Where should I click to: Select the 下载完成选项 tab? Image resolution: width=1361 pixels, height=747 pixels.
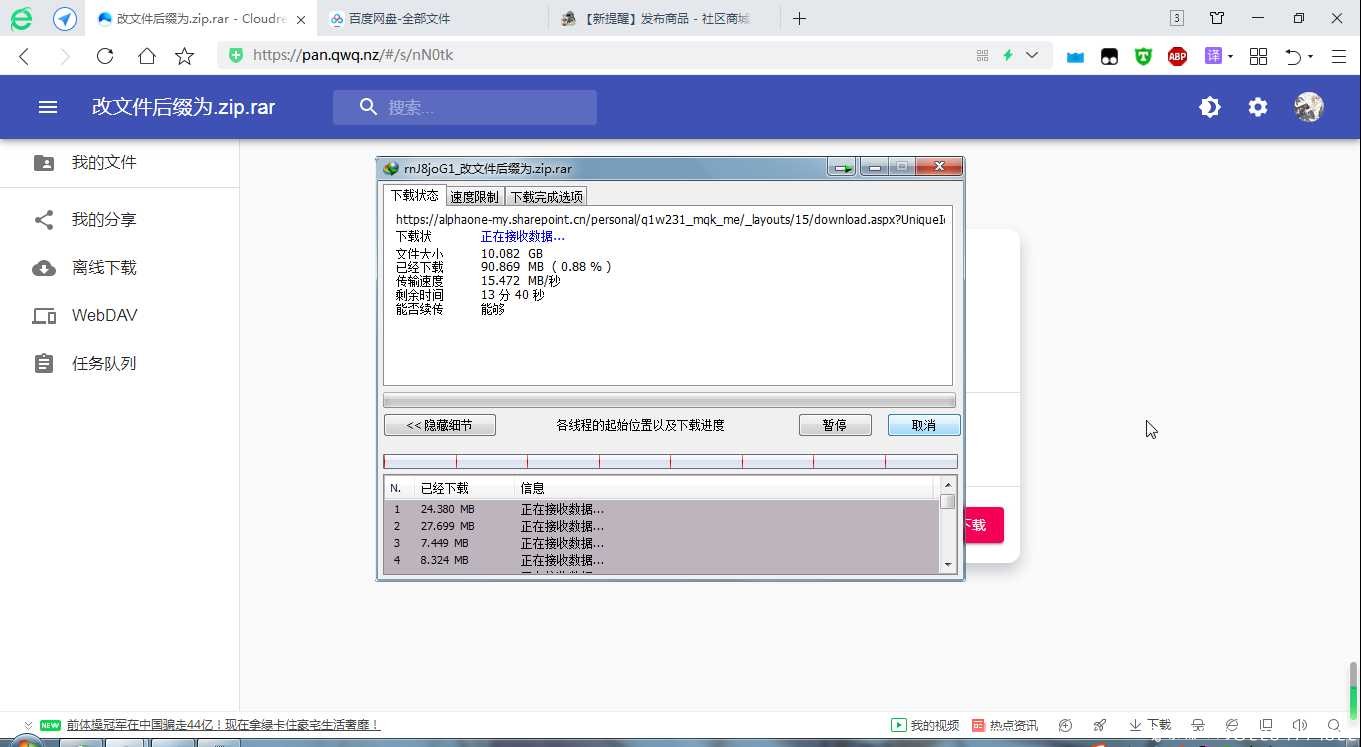pos(546,197)
